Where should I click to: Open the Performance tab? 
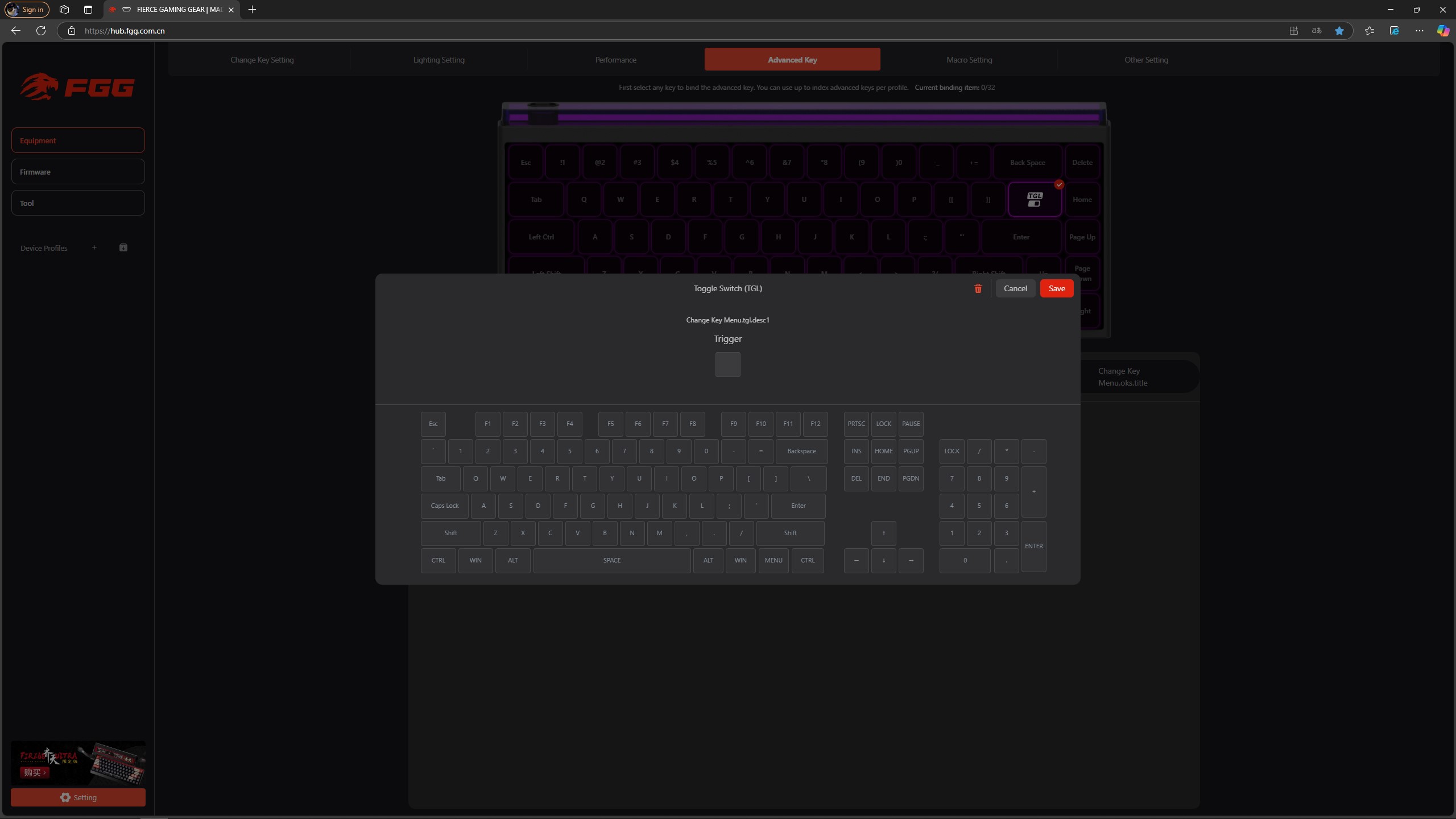pyautogui.click(x=615, y=60)
